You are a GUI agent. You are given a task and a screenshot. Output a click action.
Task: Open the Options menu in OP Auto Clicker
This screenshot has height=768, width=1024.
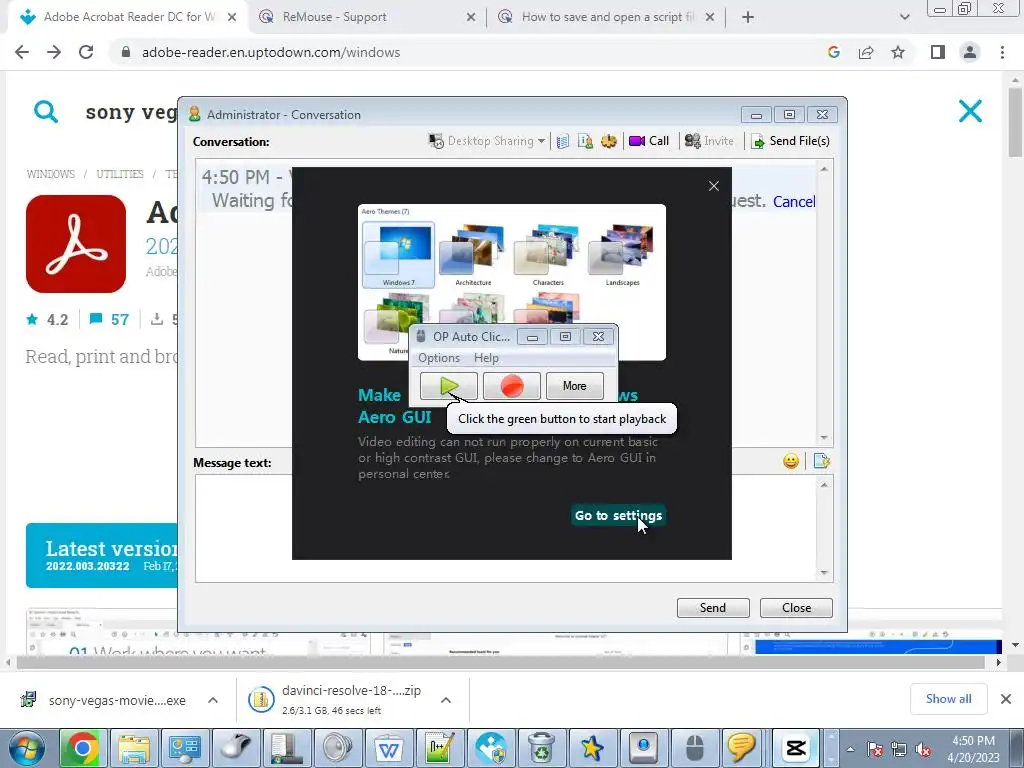(439, 358)
